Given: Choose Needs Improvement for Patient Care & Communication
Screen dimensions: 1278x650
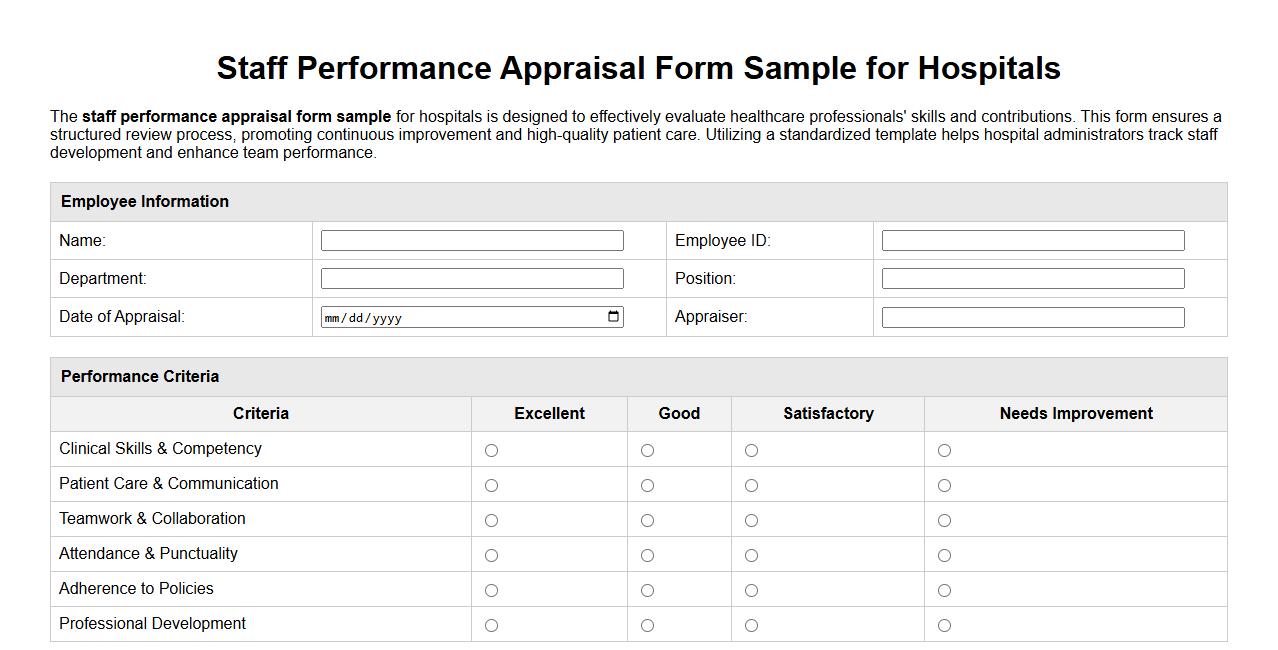Looking at the screenshot, I should [x=944, y=485].
